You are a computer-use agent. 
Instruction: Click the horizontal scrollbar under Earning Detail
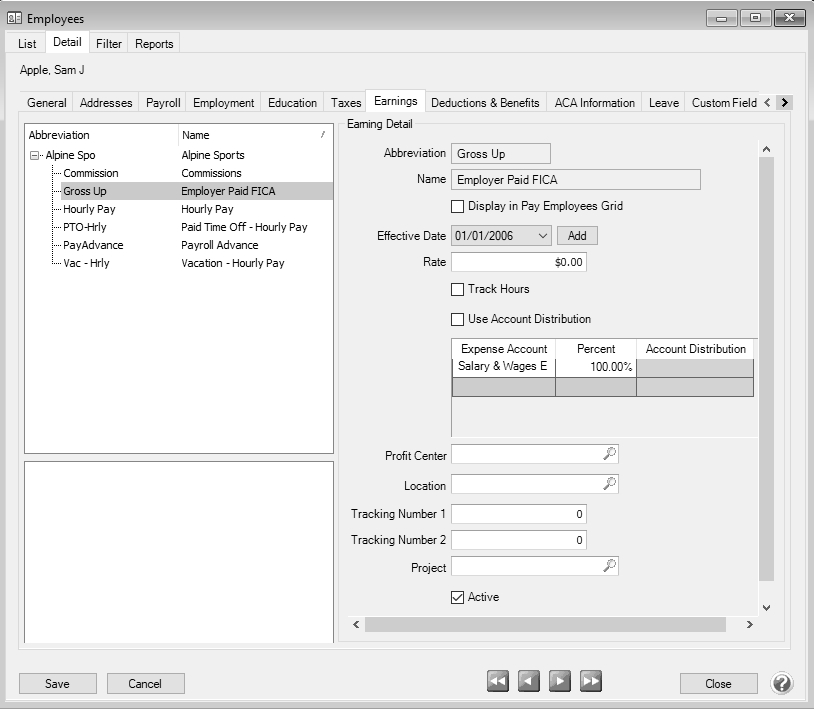pos(545,625)
